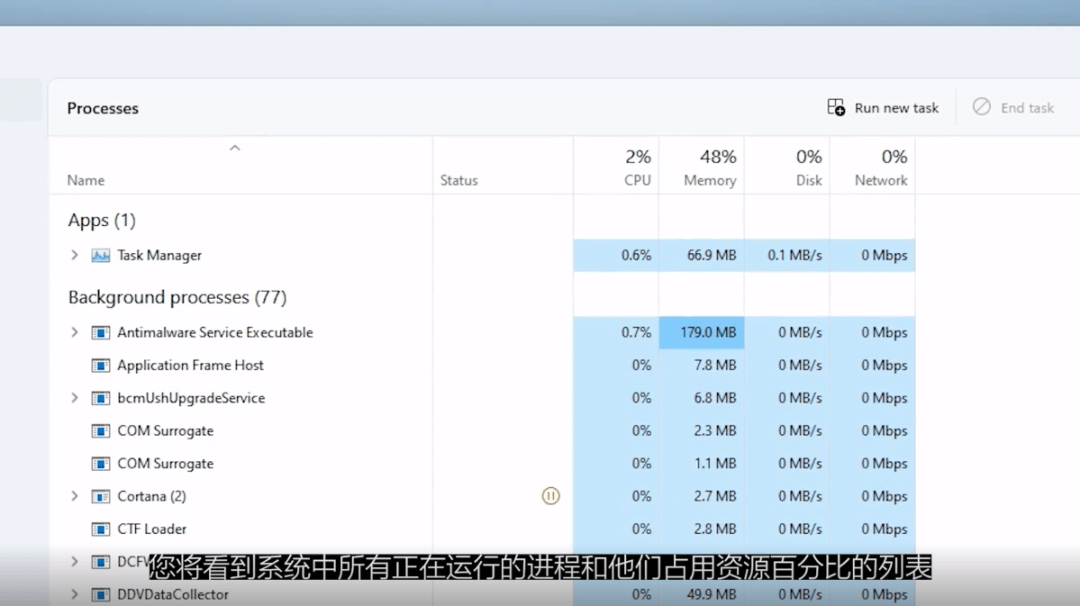Select the Task Manager app icon
Image resolution: width=1080 pixels, height=606 pixels.
(x=101, y=255)
